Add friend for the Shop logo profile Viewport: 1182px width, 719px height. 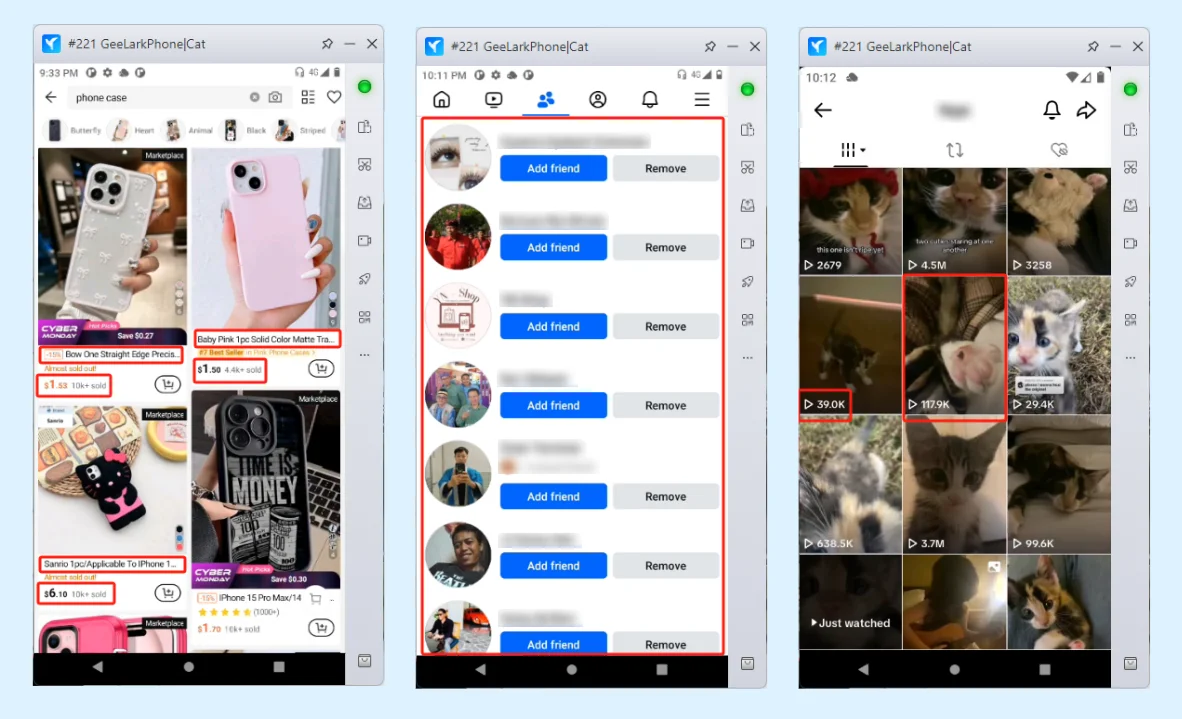[x=553, y=326]
